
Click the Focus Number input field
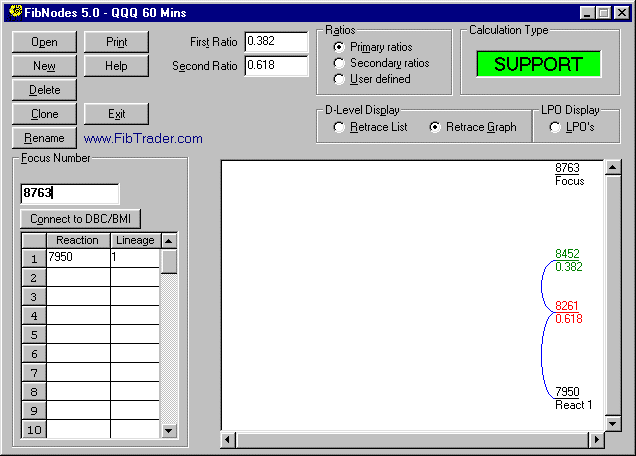coord(70,193)
